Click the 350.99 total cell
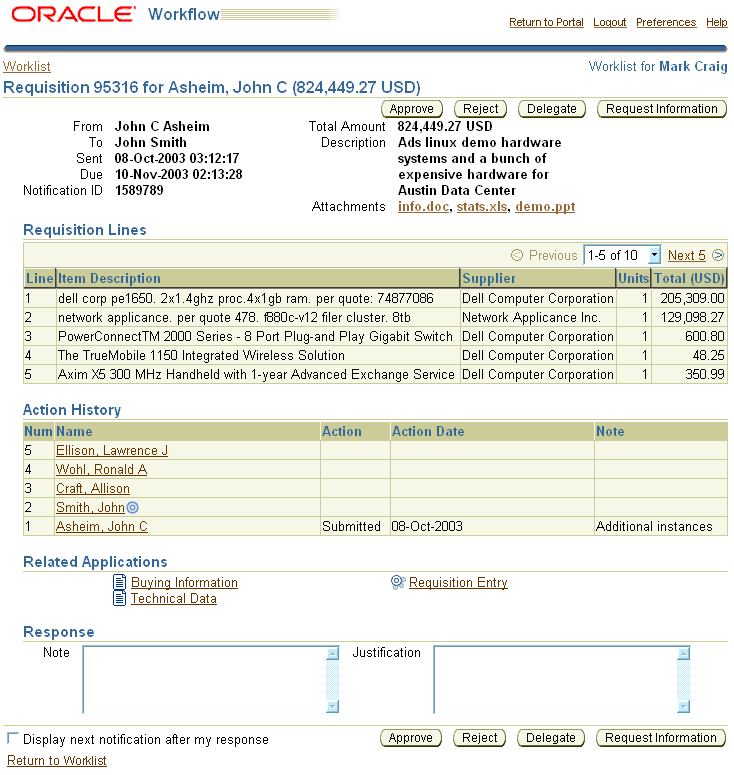This screenshot has height=775, width=734. click(x=690, y=375)
